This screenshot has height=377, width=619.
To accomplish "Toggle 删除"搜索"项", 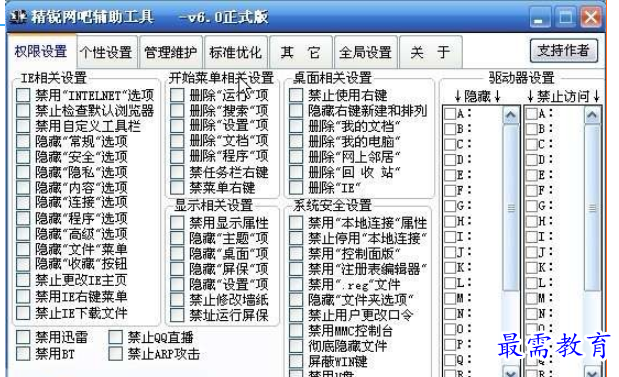I will tap(177, 110).
